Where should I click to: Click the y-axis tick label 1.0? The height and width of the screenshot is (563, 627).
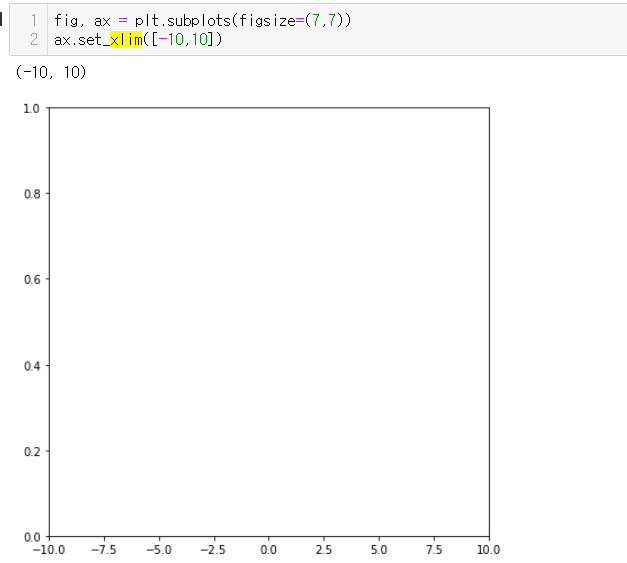tap(32, 109)
